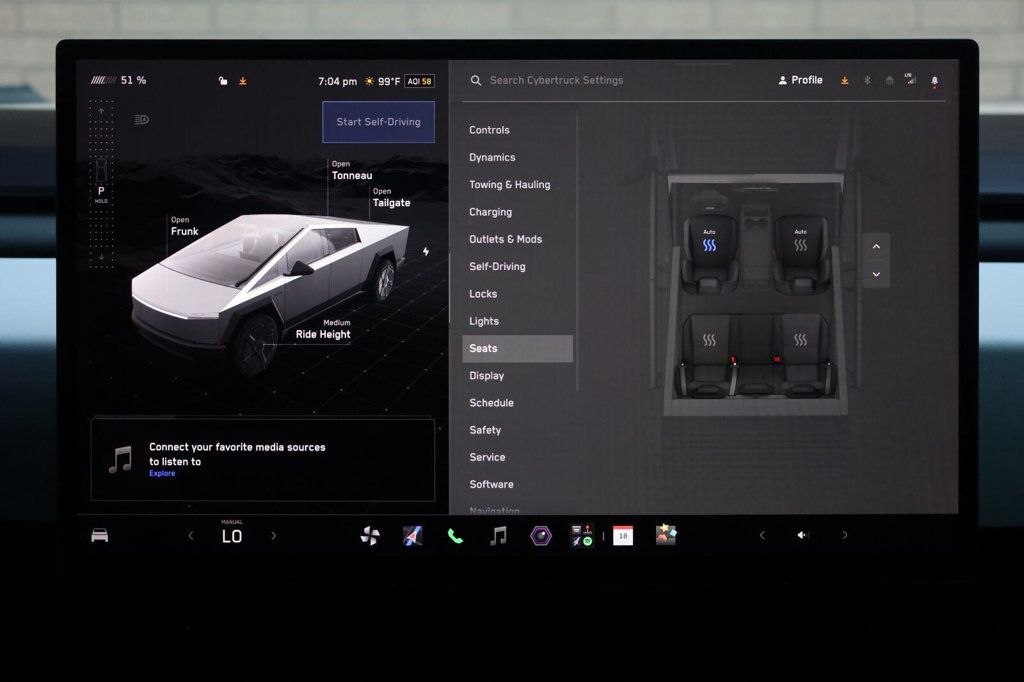
Task: Tap the music note in media card
Action: click(x=121, y=460)
